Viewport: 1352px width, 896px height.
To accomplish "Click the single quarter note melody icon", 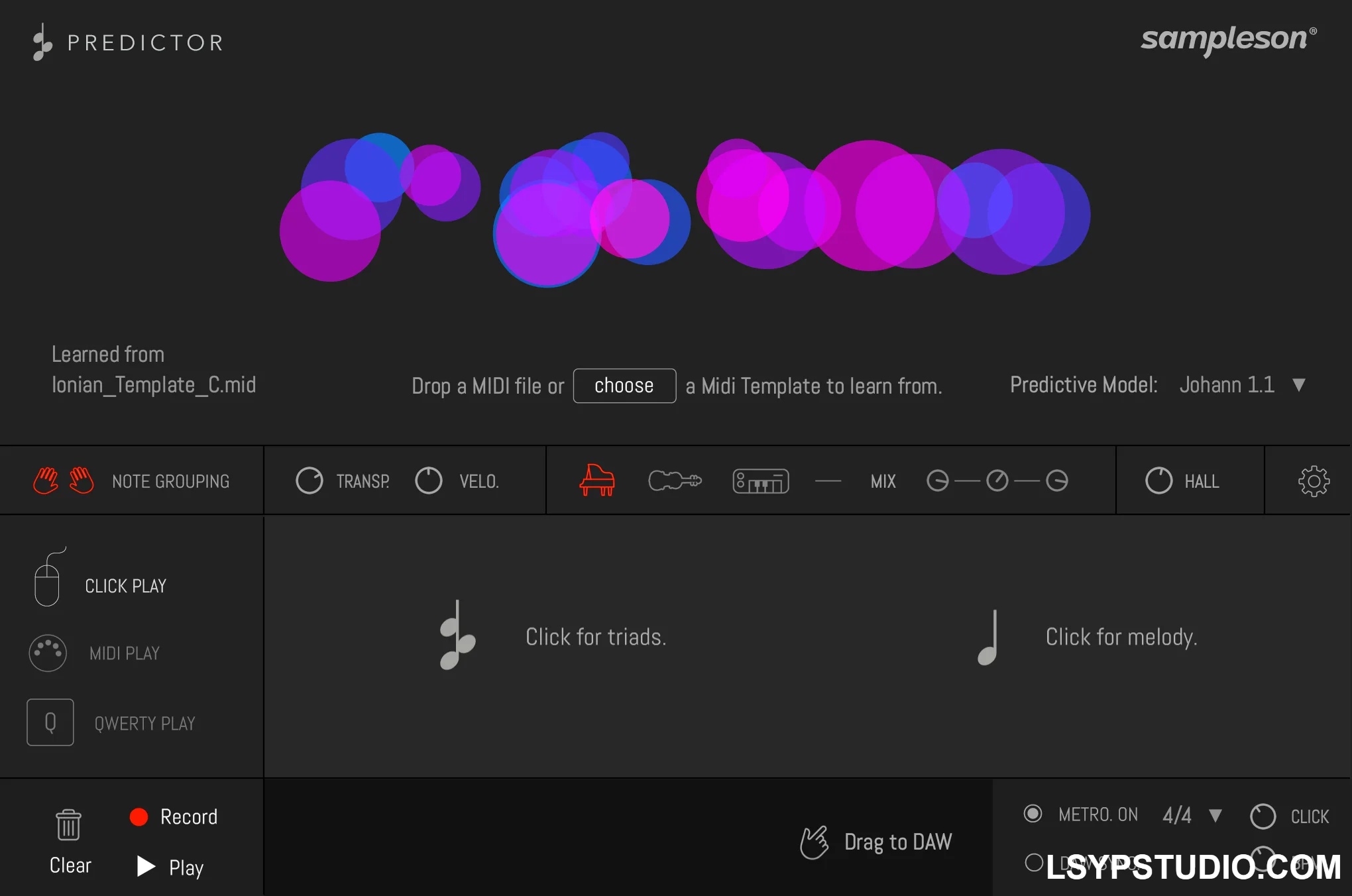I will pos(988,638).
